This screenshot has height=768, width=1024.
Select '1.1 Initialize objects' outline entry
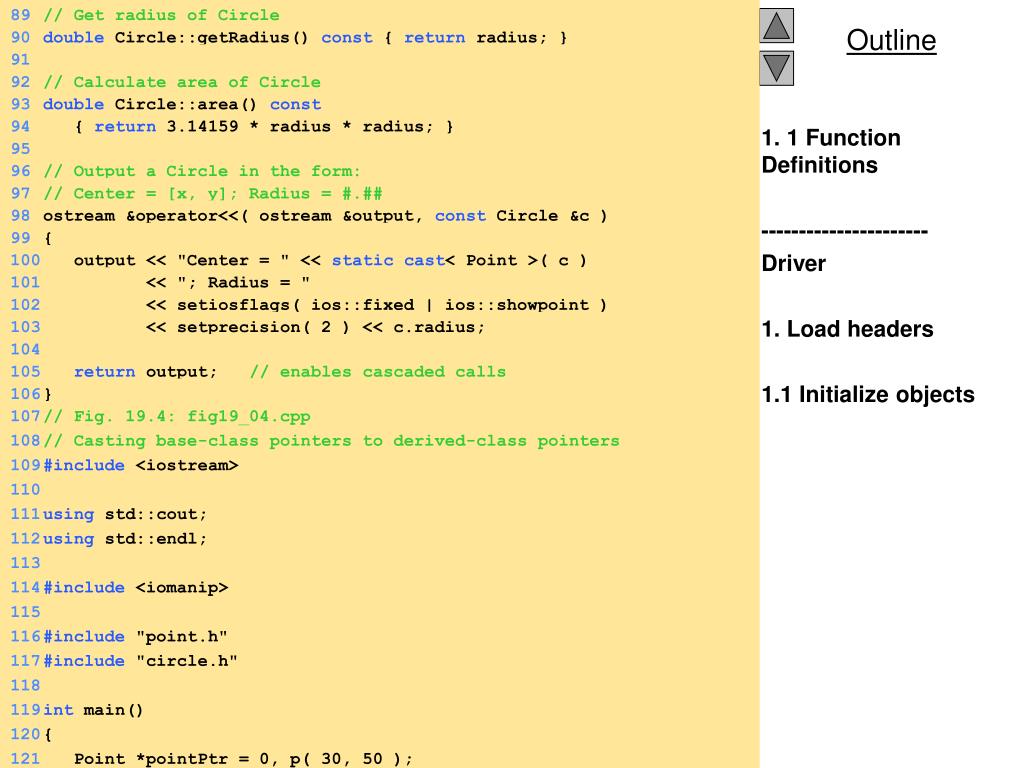pyautogui.click(x=868, y=394)
